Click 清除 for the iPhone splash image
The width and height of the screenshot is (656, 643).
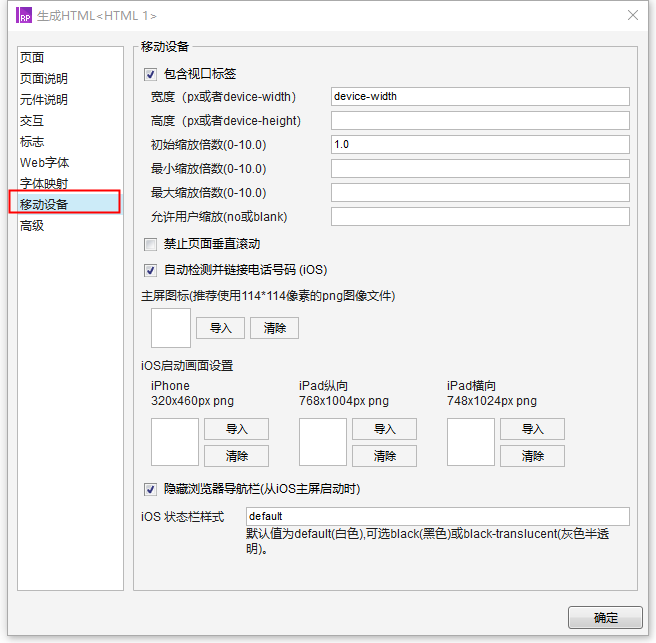[x=236, y=456]
